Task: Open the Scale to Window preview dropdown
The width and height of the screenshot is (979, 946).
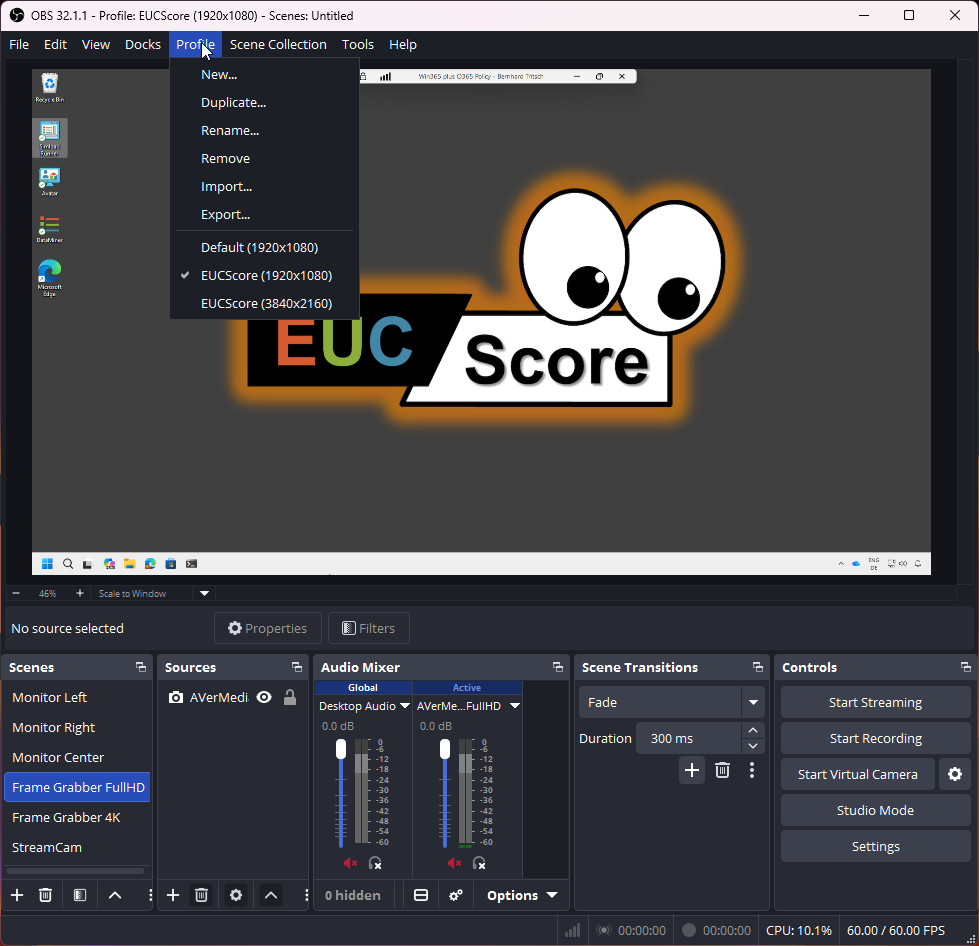Action: 204,593
